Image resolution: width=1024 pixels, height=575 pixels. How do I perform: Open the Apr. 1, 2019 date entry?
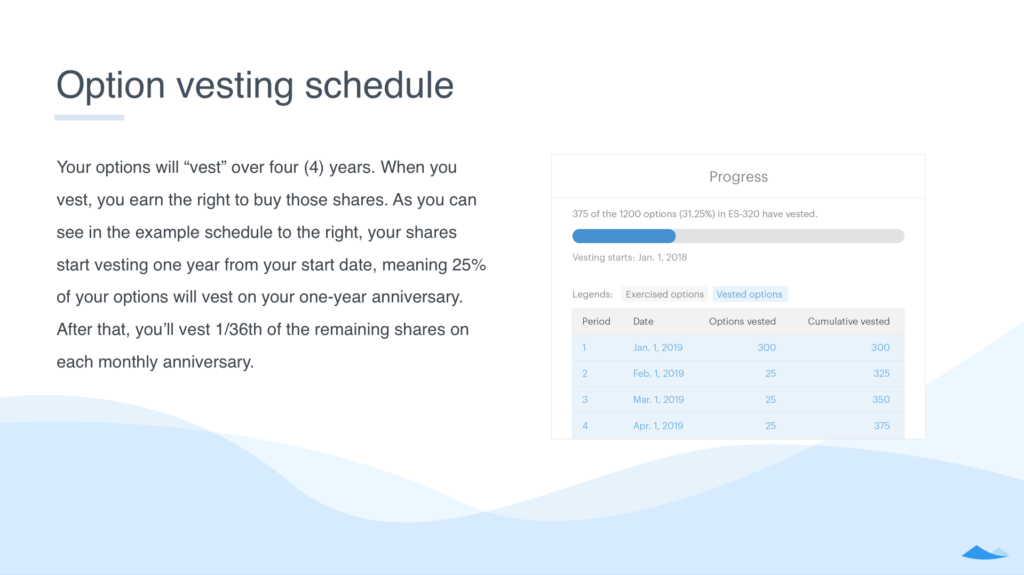click(x=658, y=426)
